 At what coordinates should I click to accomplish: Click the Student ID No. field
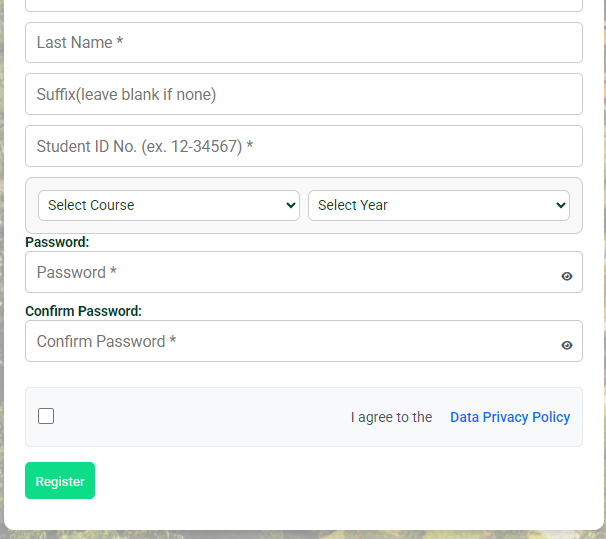(304, 146)
